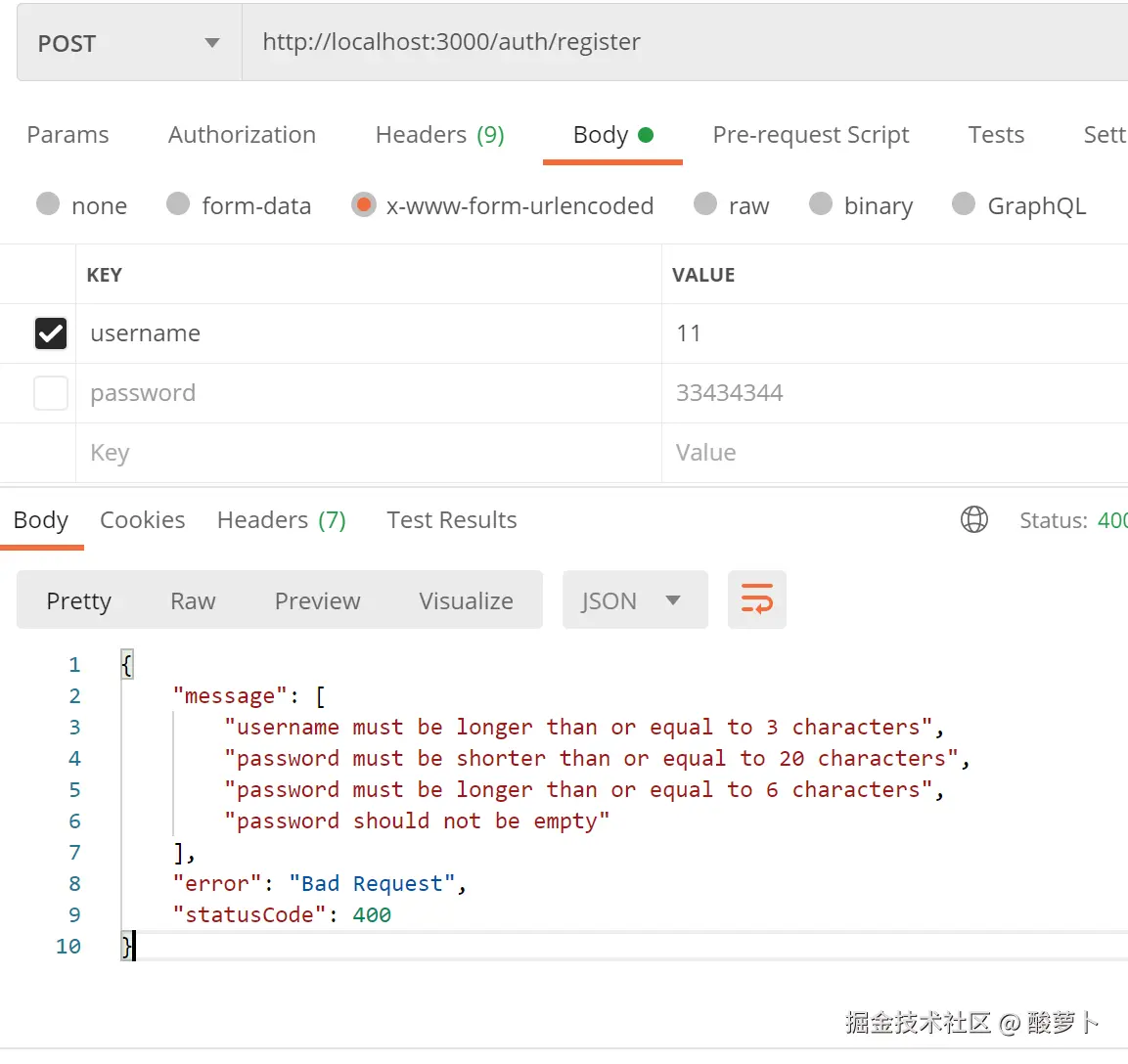Screen dimensions: 1128x1064
Task: Click the Visualize view button
Action: [466, 601]
